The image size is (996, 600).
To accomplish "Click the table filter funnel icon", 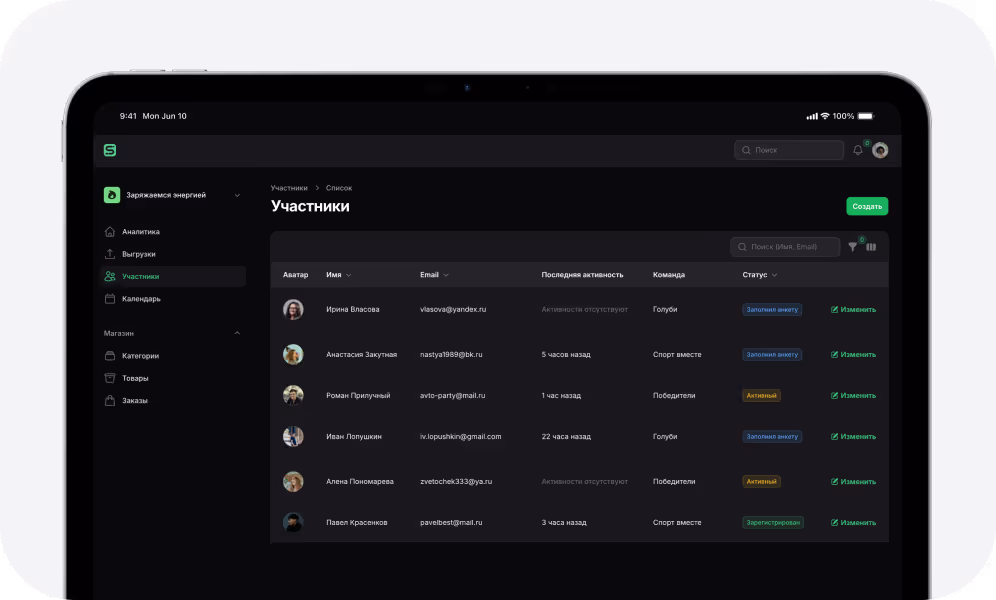I will (853, 247).
